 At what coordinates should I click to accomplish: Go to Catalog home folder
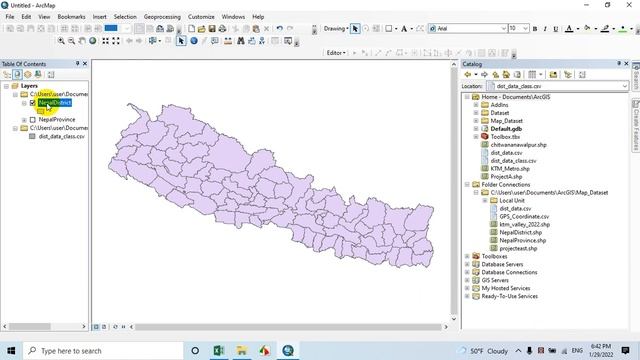pyautogui.click(x=506, y=75)
